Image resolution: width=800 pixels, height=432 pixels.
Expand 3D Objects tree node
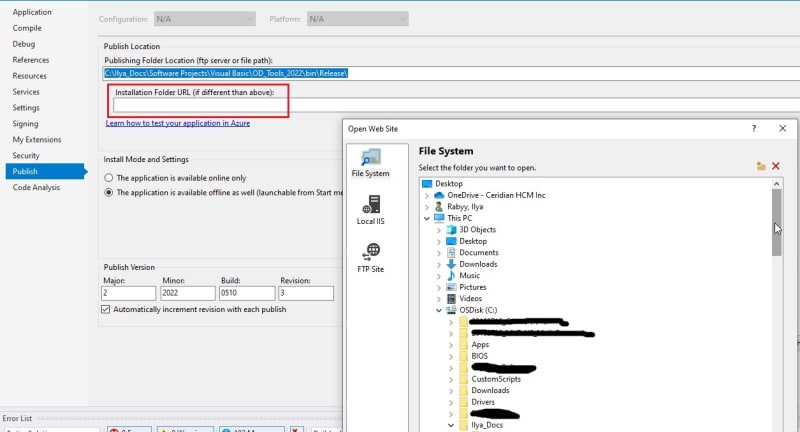click(x=439, y=230)
